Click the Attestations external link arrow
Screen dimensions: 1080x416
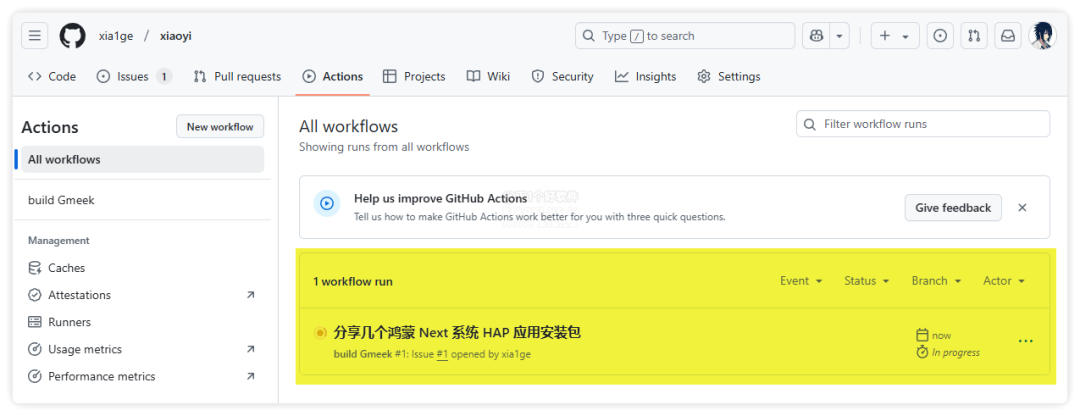(x=251, y=295)
